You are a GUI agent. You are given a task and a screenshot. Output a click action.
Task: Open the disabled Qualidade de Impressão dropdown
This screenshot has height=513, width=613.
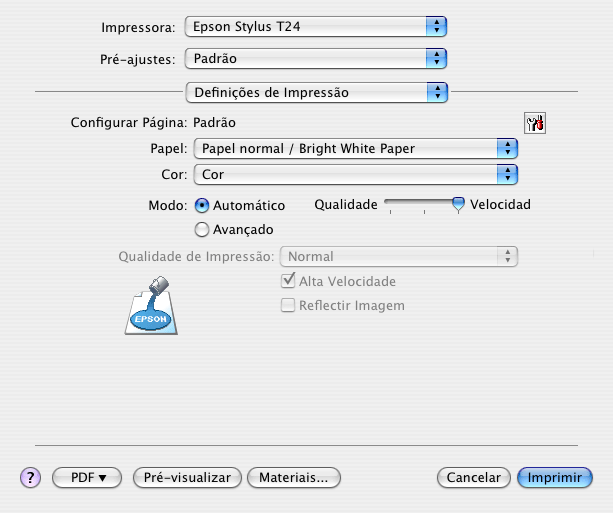(399, 256)
